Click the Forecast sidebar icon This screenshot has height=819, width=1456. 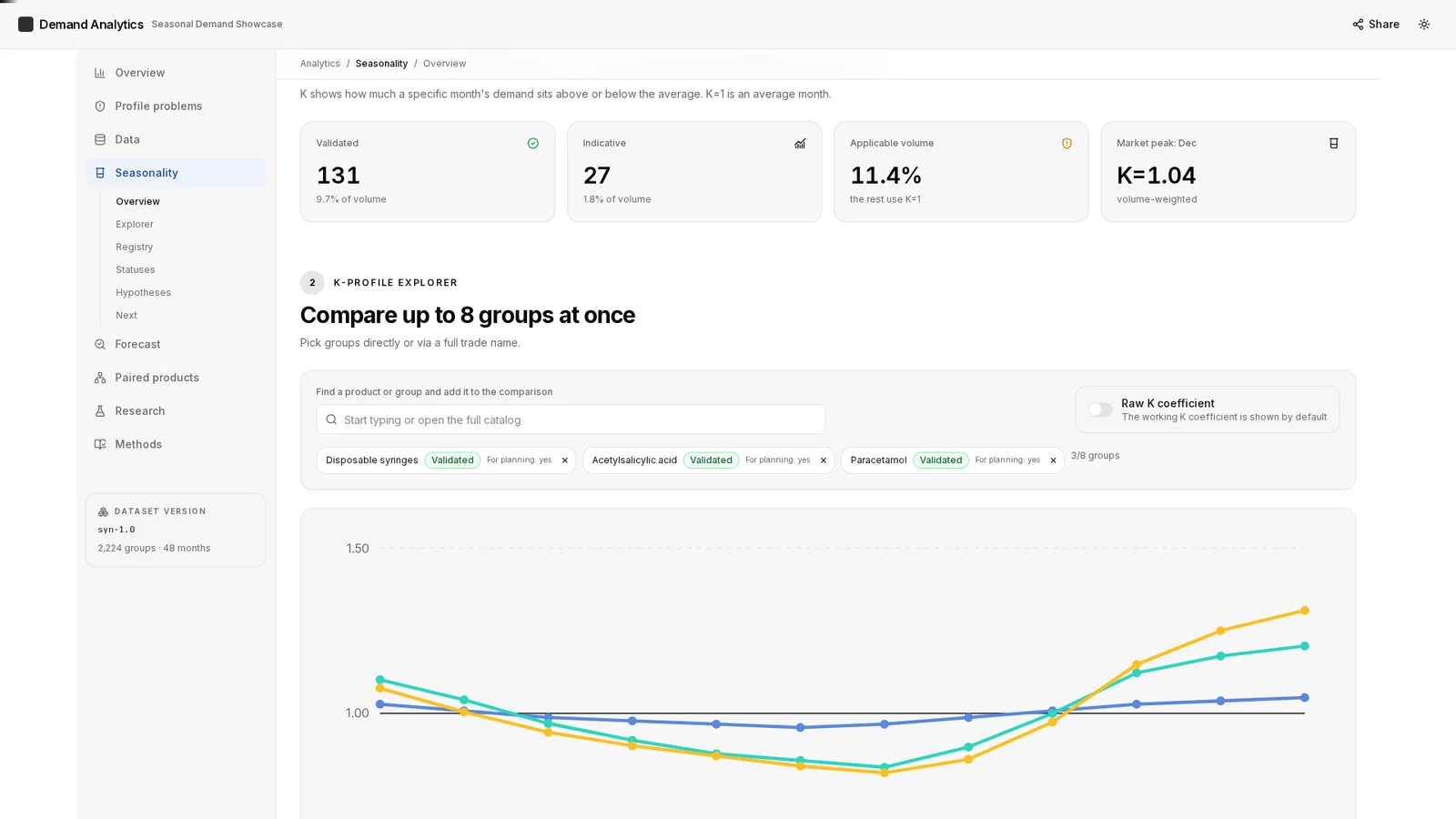tap(100, 345)
